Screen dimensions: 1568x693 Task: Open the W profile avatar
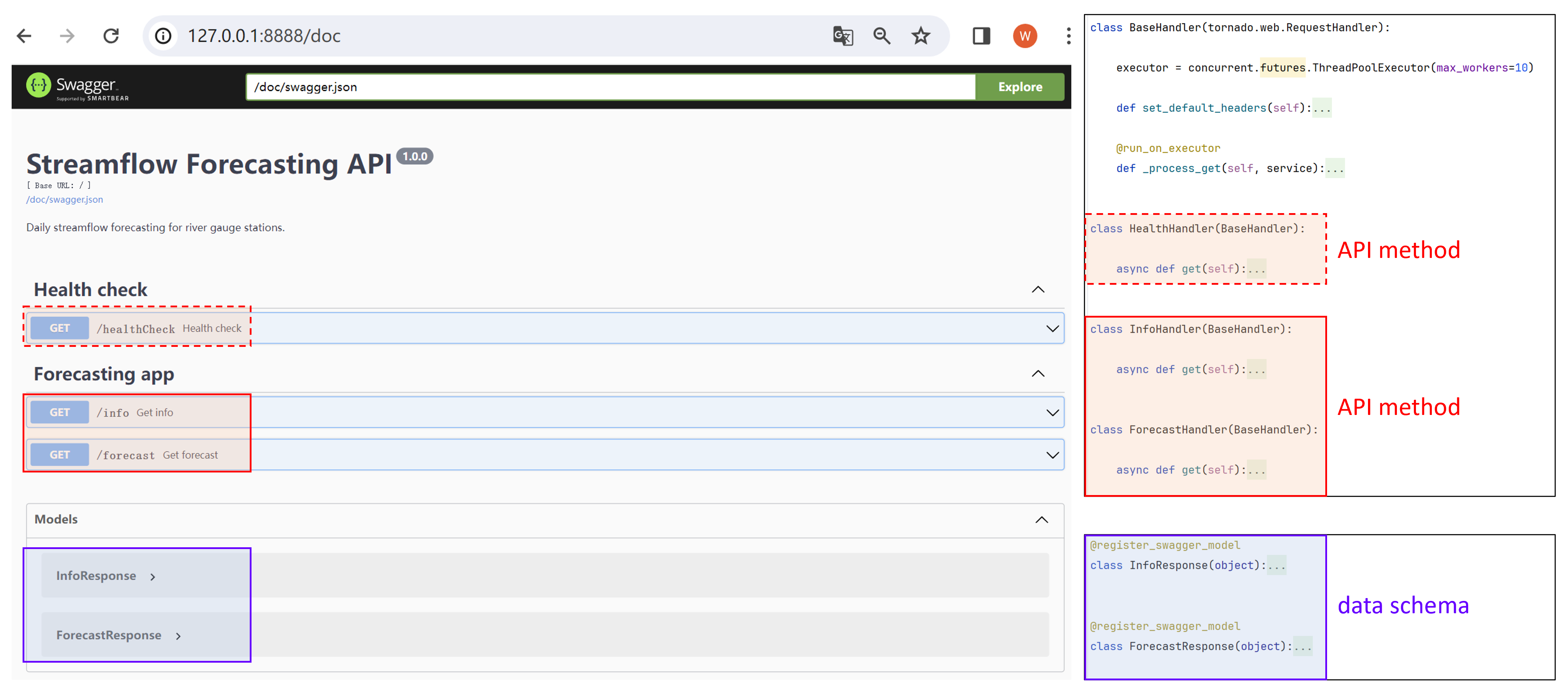coord(1024,36)
